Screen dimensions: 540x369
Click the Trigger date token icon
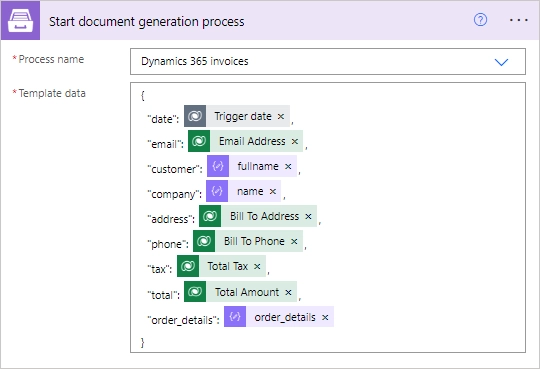tap(195, 116)
